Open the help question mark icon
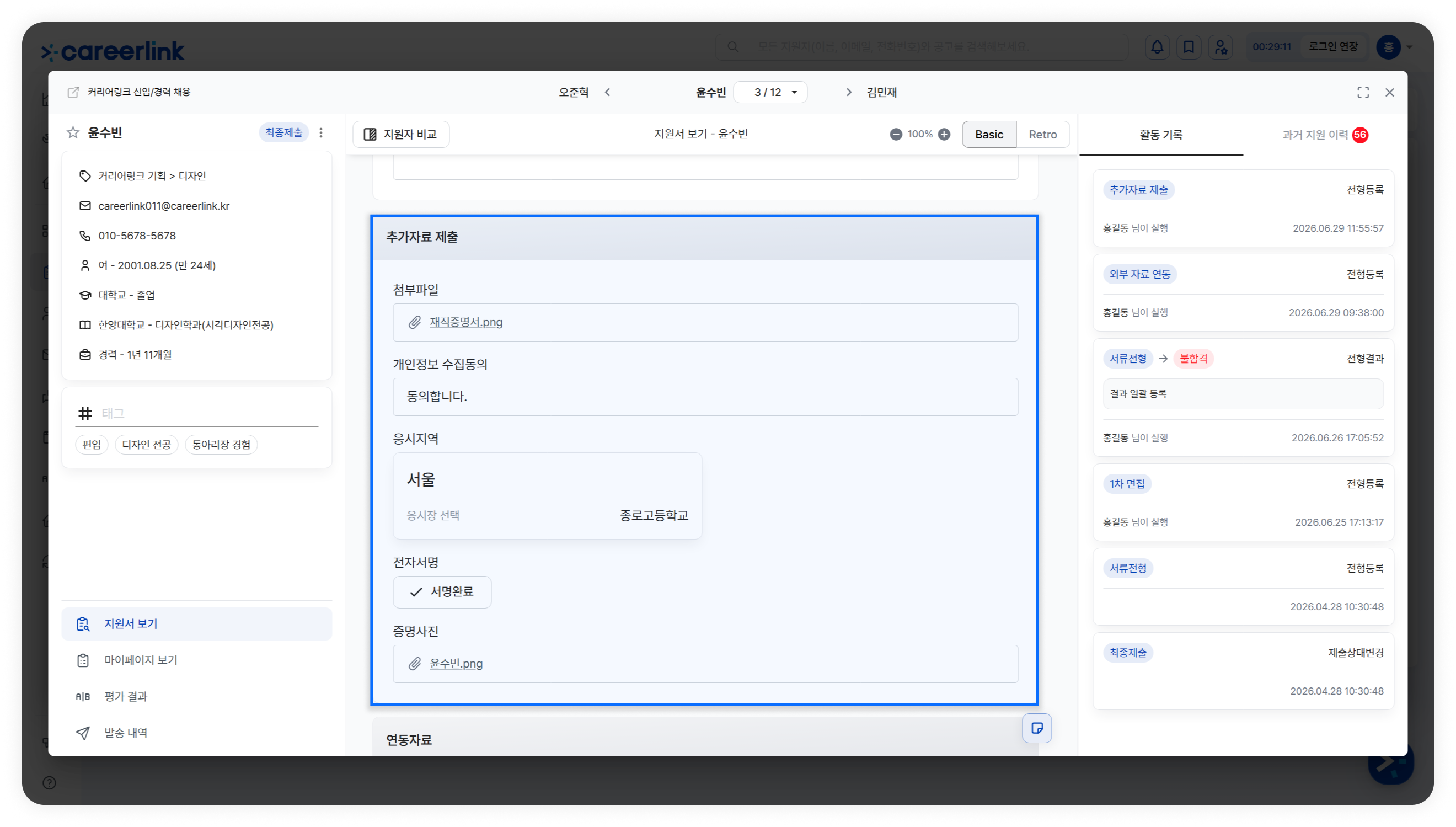 click(x=50, y=783)
